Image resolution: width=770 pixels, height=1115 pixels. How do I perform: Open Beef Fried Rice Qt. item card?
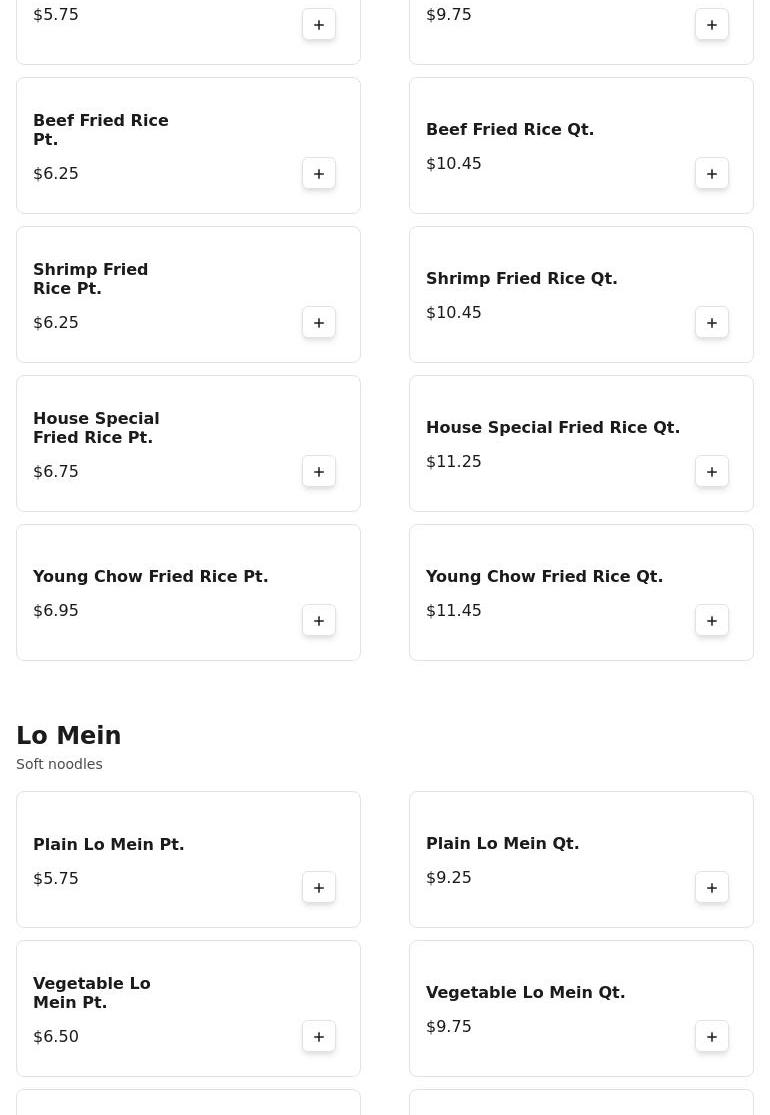point(581,146)
